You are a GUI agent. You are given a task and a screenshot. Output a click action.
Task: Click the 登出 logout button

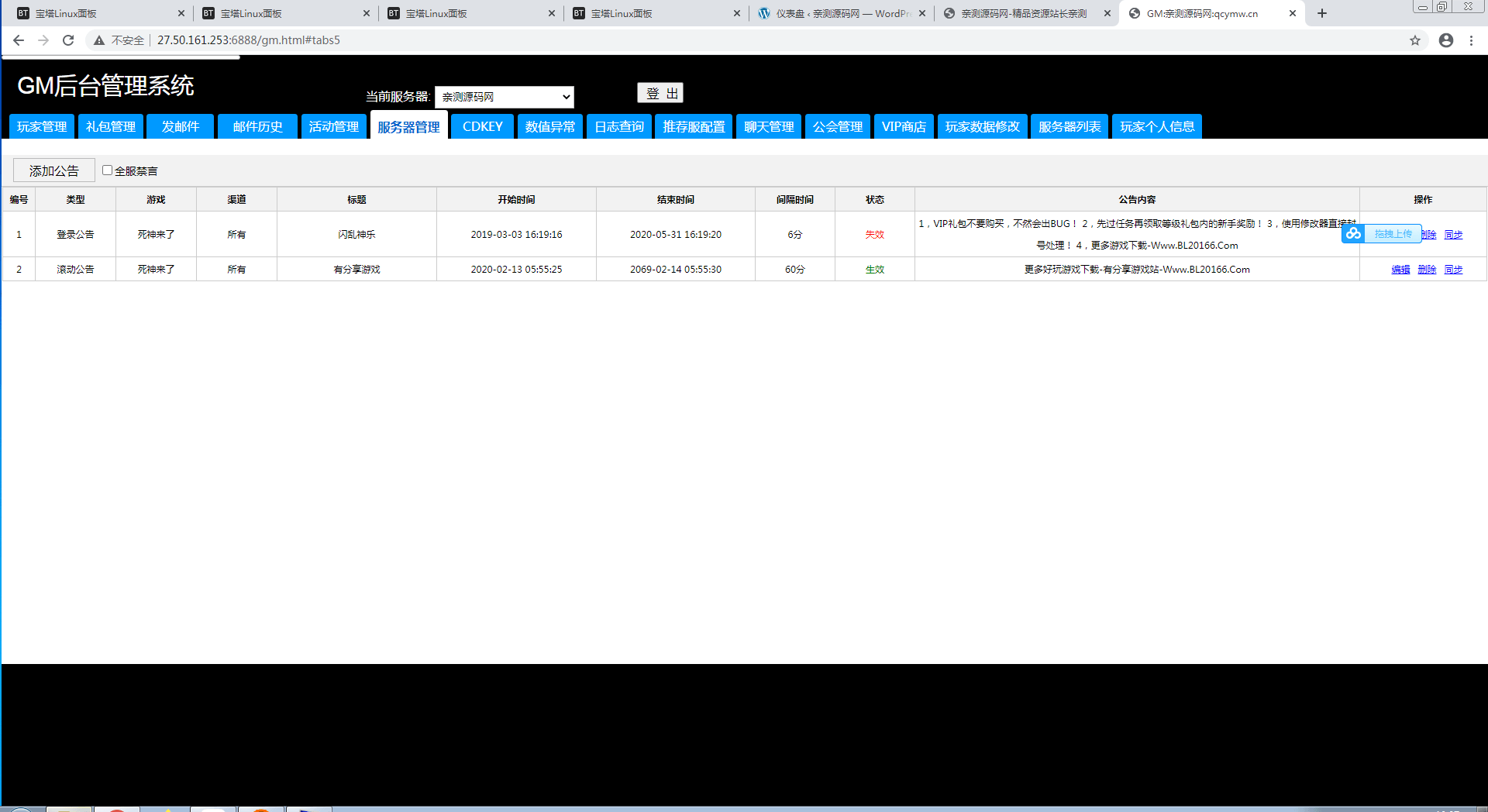point(660,93)
